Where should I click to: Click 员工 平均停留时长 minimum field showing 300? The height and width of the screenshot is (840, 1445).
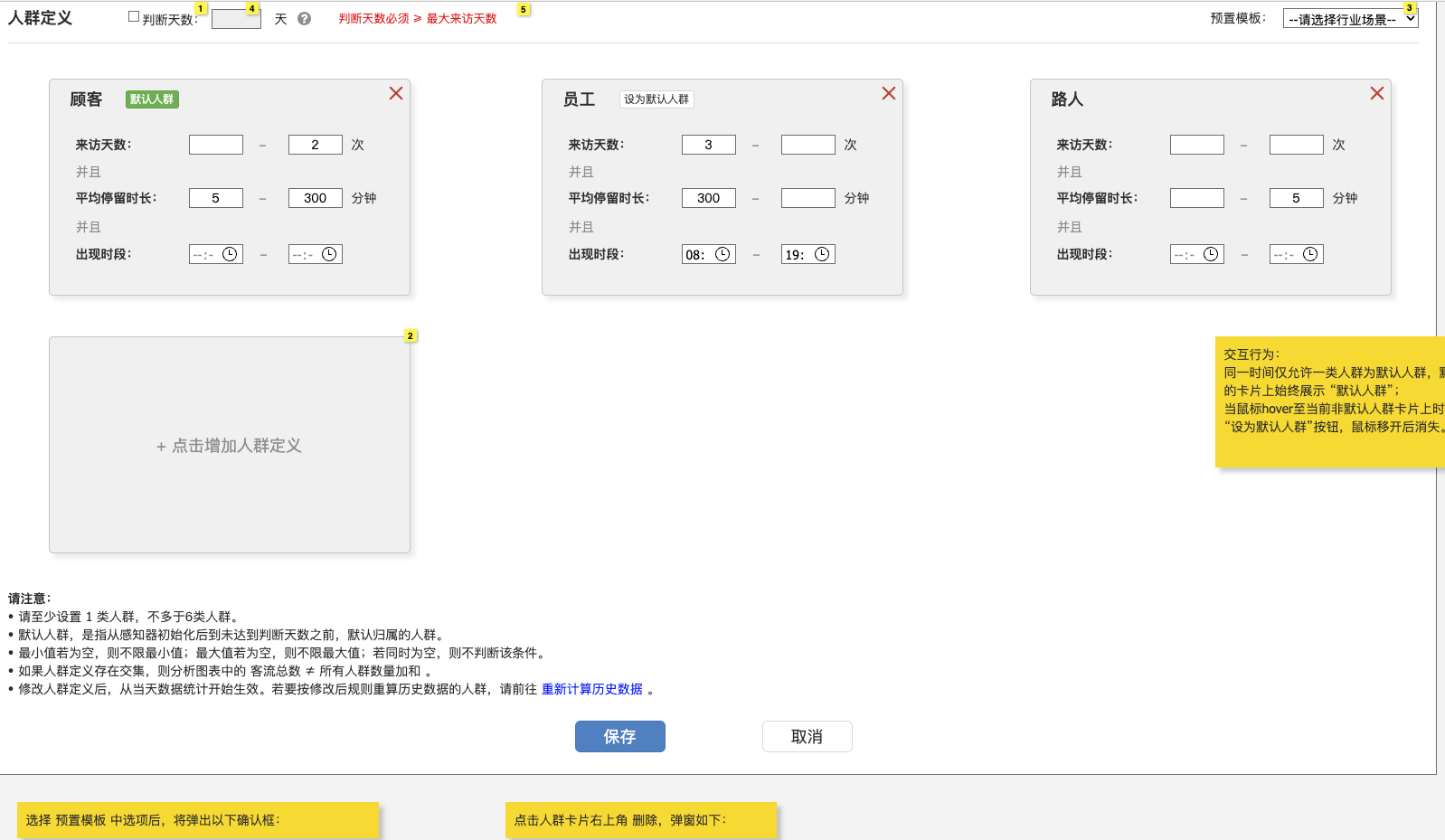709,198
